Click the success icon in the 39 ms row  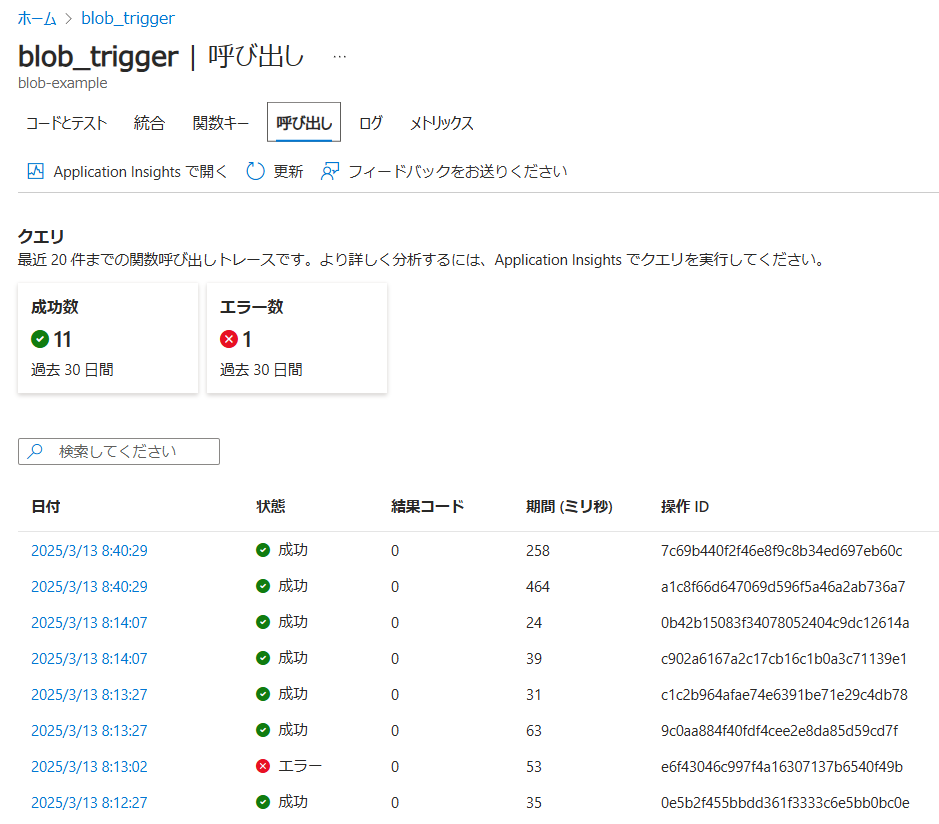point(263,658)
